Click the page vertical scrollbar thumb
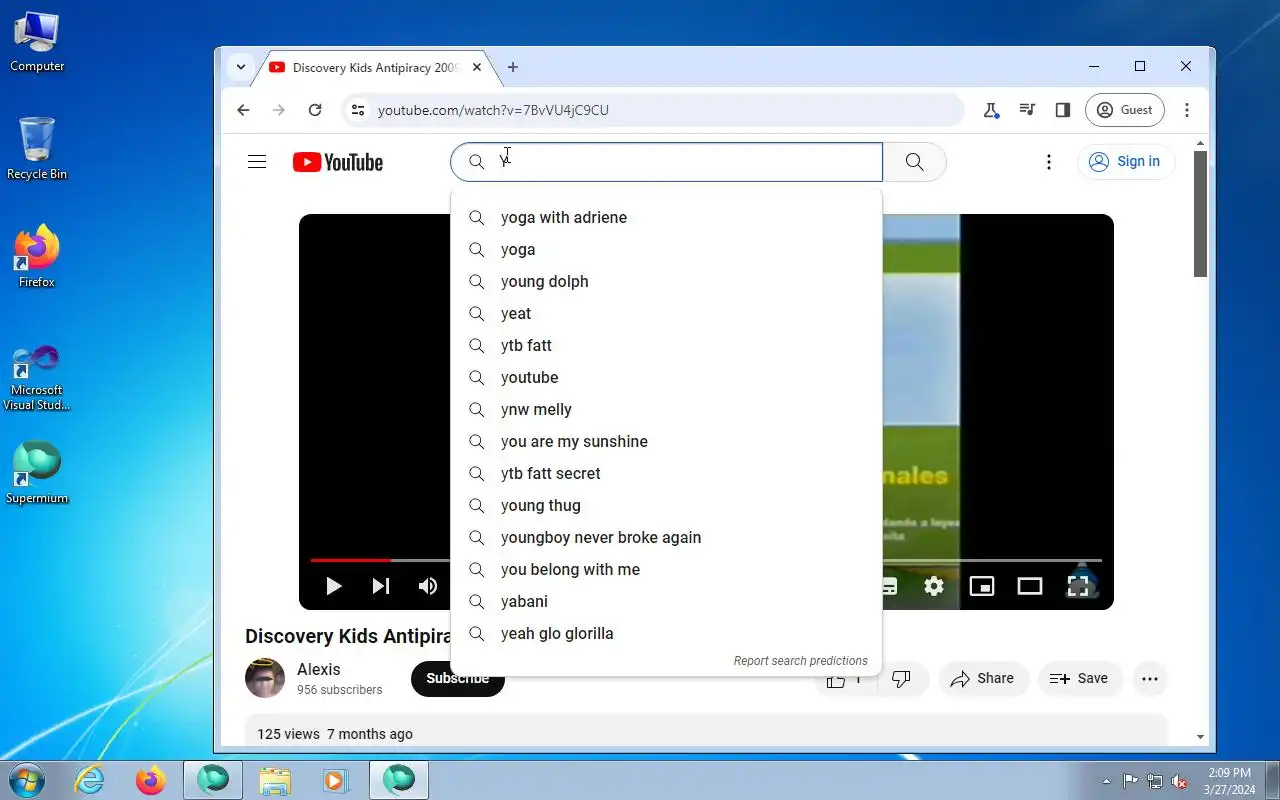 pos(1201,214)
